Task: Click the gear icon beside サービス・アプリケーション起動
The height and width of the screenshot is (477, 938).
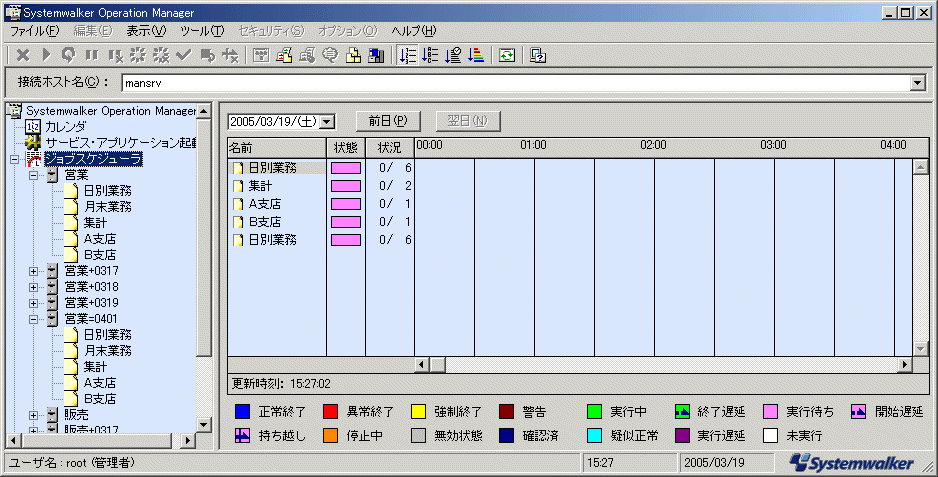Action: coord(33,142)
